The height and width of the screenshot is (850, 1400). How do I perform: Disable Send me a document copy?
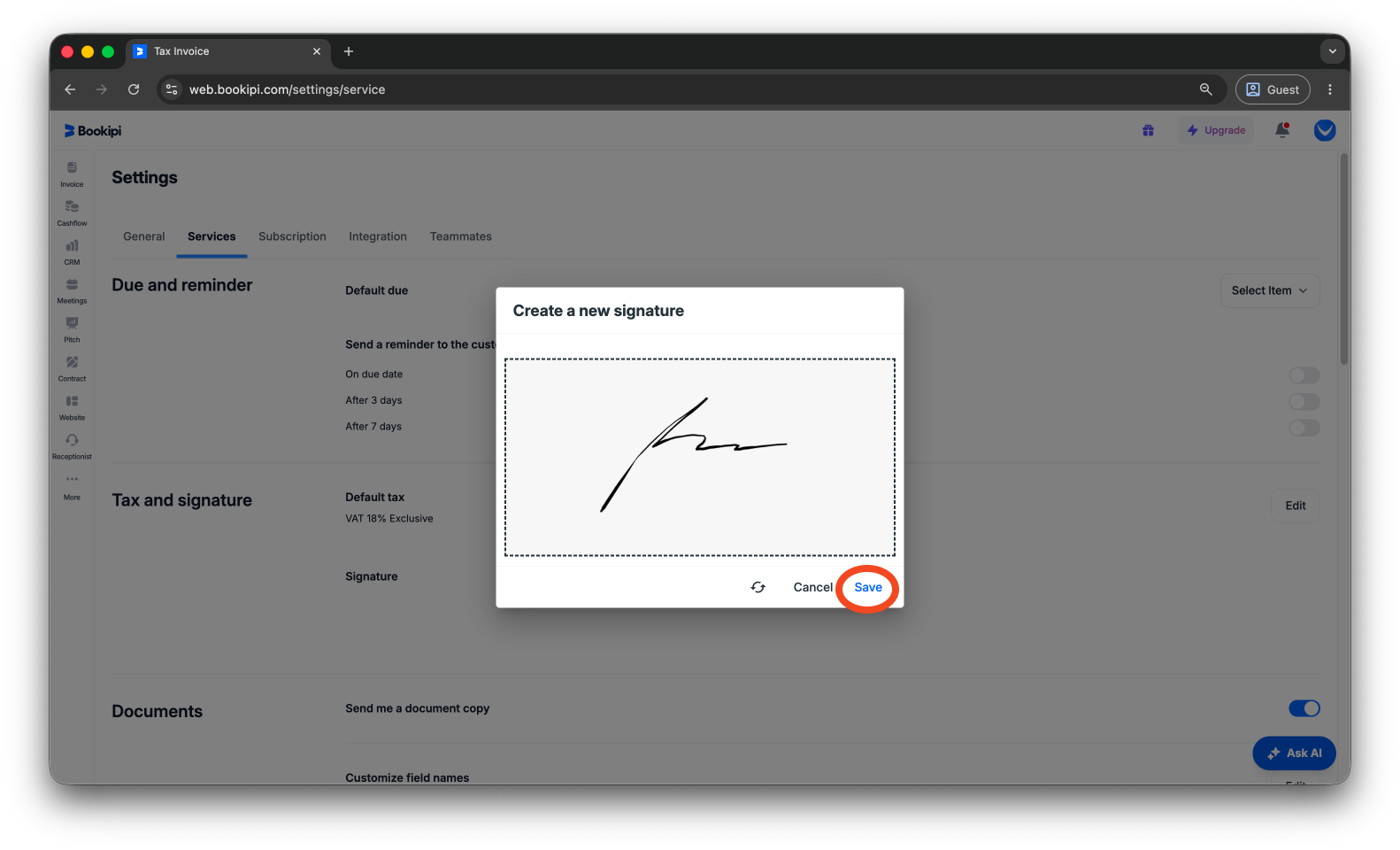pyautogui.click(x=1304, y=708)
